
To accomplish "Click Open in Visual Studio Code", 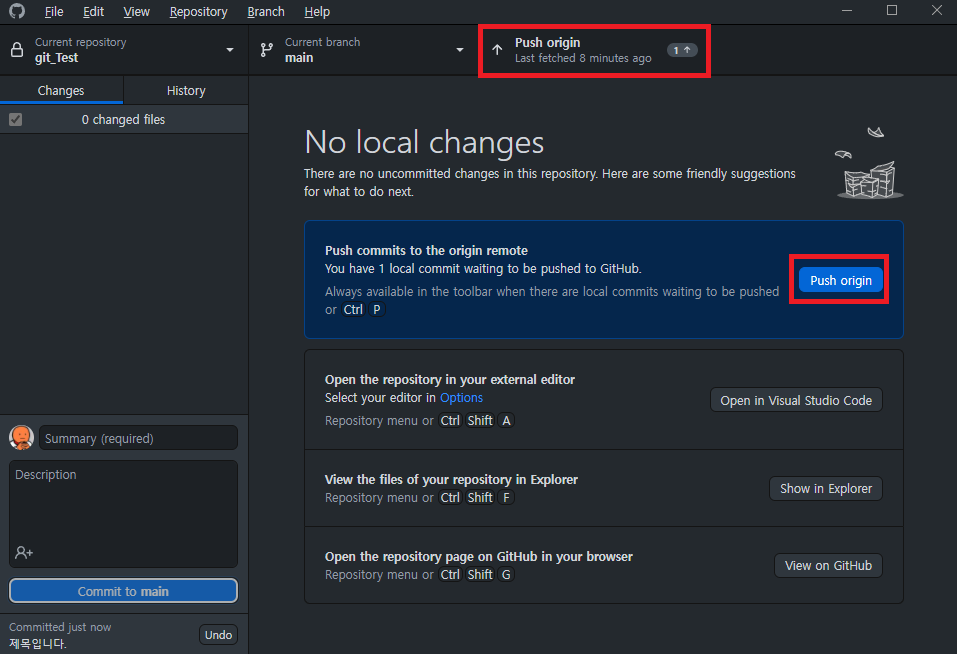I will point(796,400).
